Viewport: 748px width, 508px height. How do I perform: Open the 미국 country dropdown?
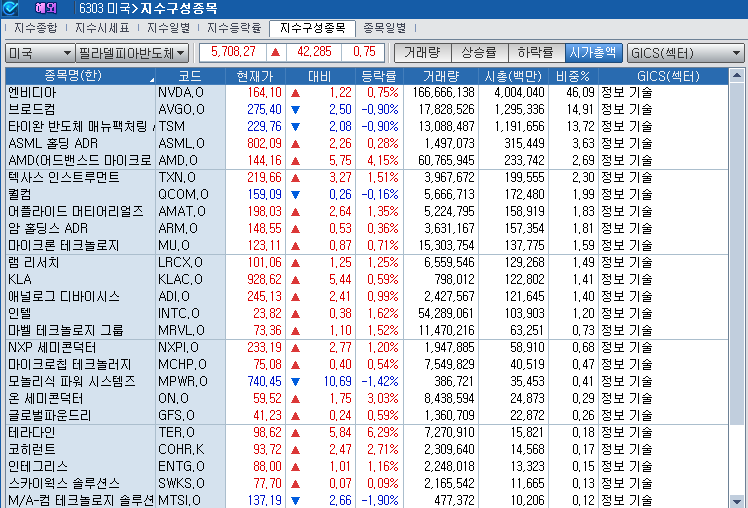(x=40, y=53)
